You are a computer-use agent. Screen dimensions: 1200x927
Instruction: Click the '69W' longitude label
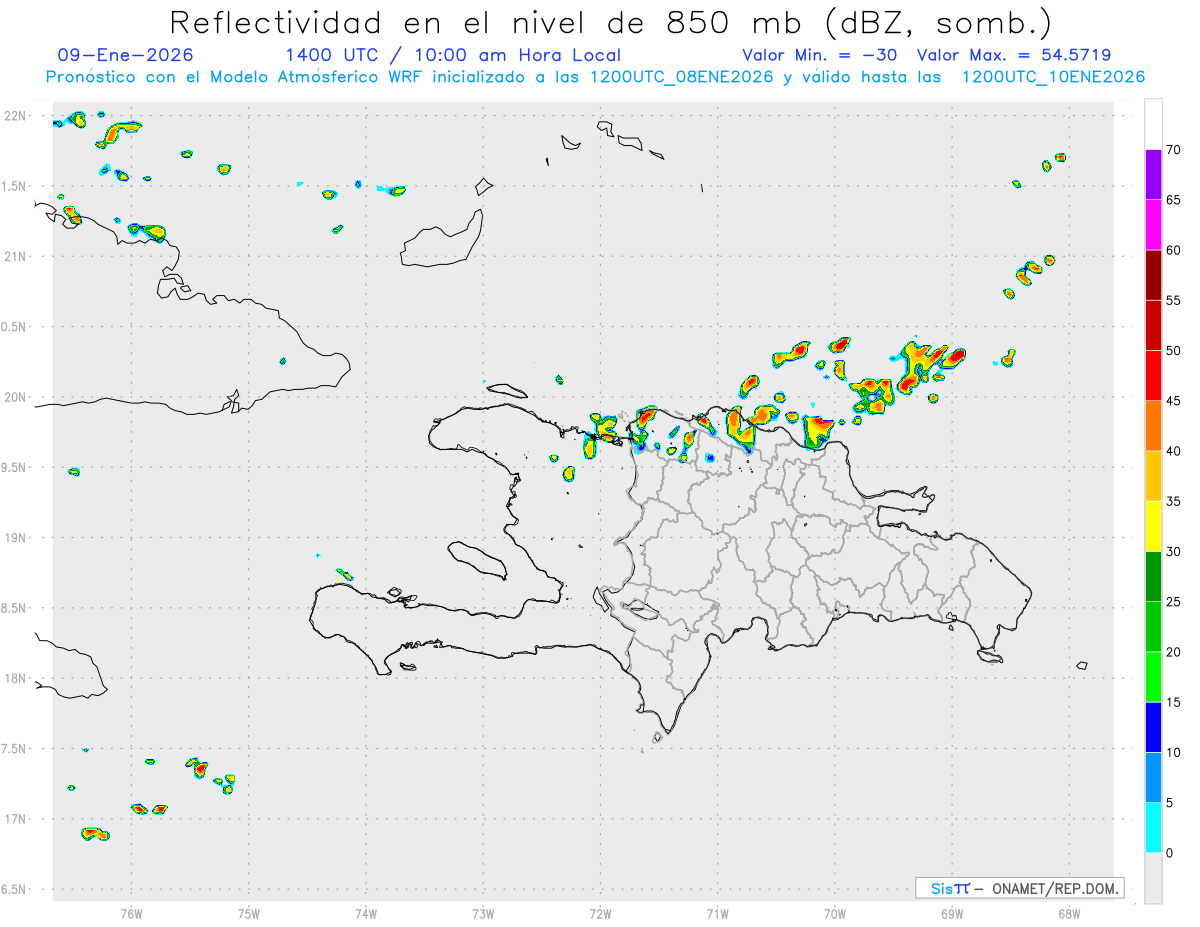[x=952, y=913]
